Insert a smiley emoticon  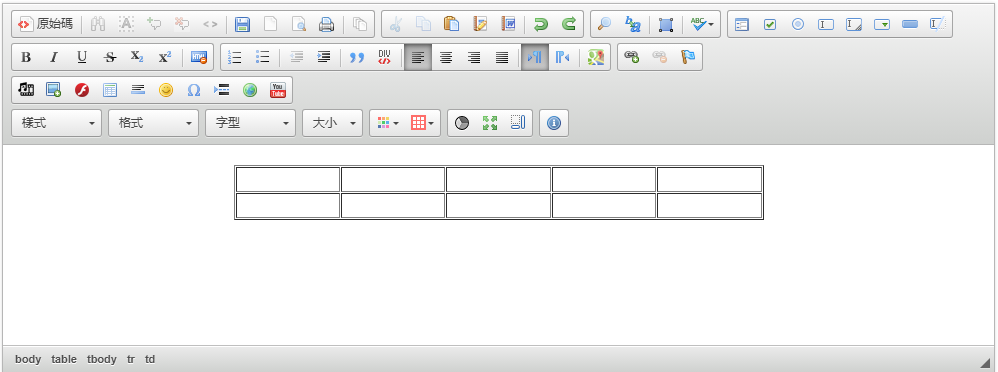[166, 90]
